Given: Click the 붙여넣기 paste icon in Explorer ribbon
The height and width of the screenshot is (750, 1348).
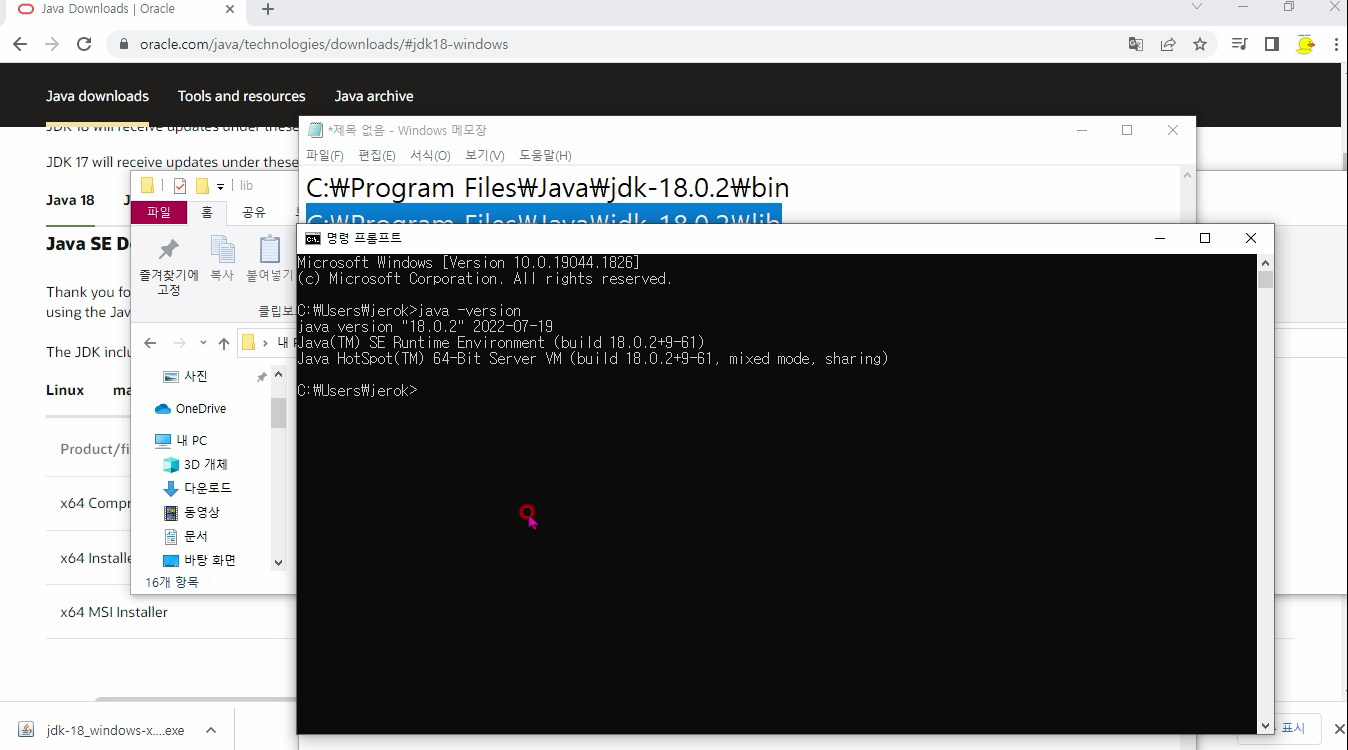Looking at the screenshot, I should tap(269, 249).
